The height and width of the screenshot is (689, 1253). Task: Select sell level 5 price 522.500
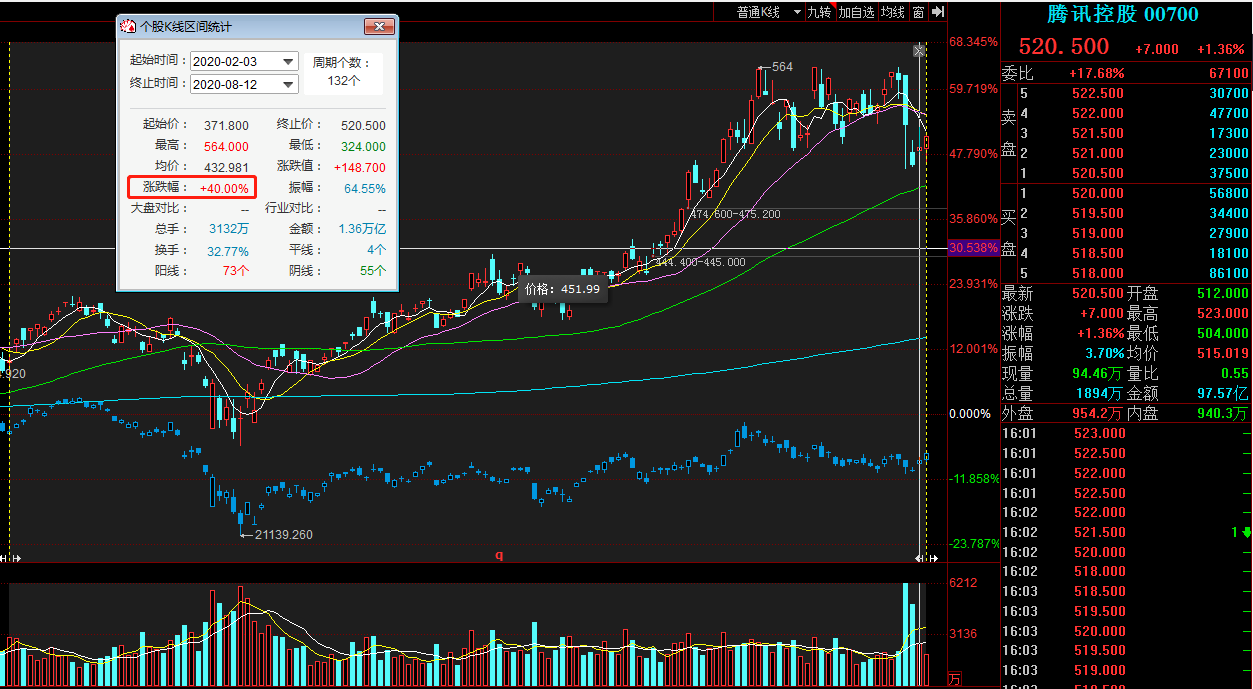1097,93
